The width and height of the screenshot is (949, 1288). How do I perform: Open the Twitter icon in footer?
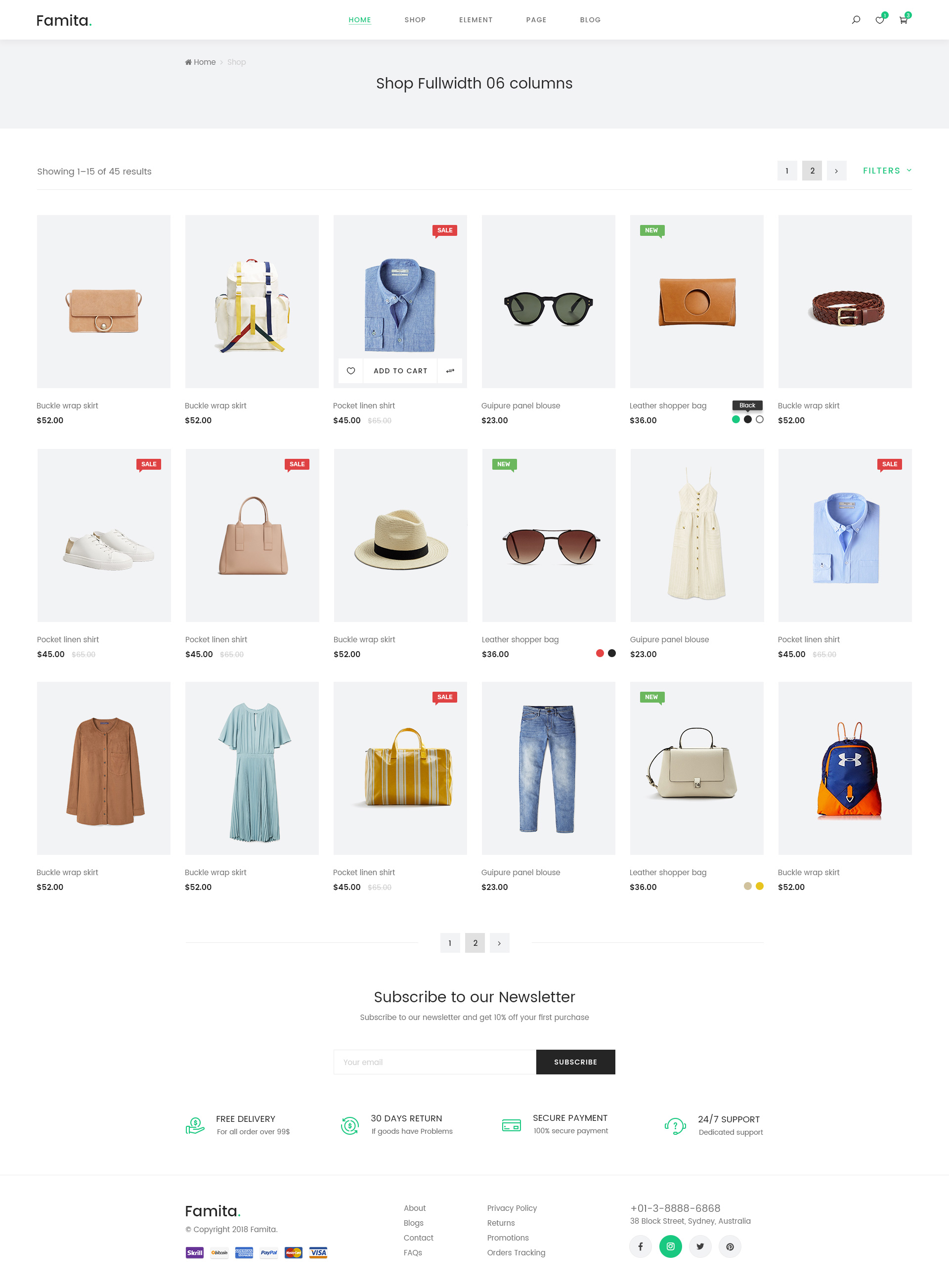coord(700,1246)
